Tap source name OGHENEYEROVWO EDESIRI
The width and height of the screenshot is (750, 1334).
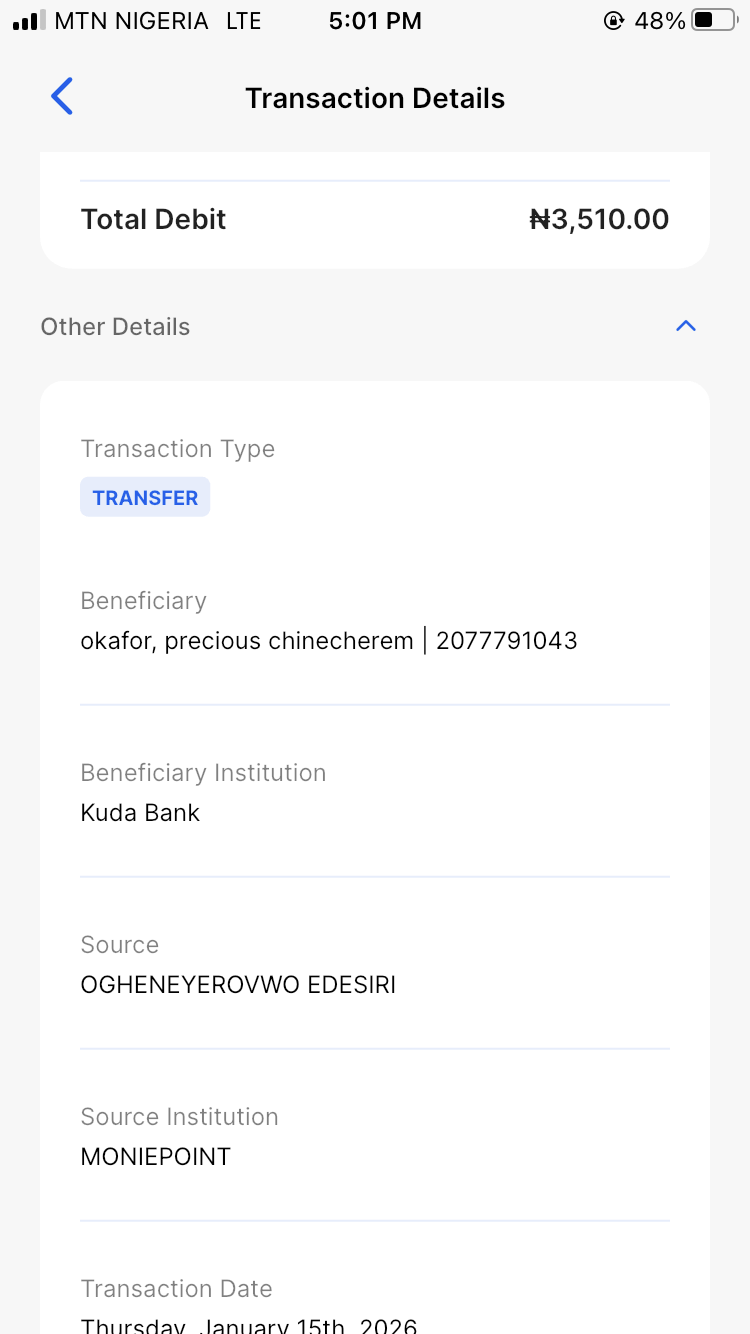pyautogui.click(x=238, y=984)
